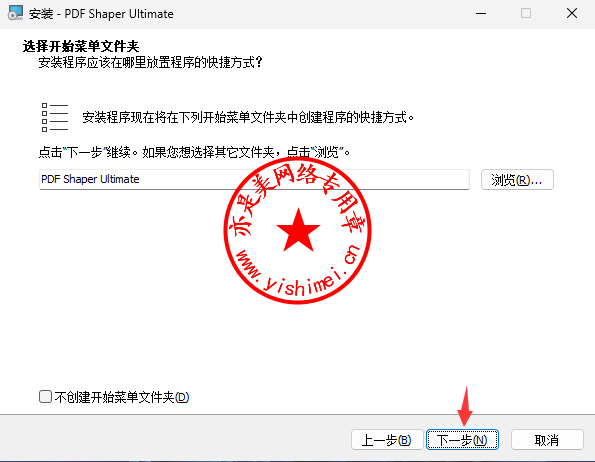Cancel installation with the 取消 button

click(547, 440)
